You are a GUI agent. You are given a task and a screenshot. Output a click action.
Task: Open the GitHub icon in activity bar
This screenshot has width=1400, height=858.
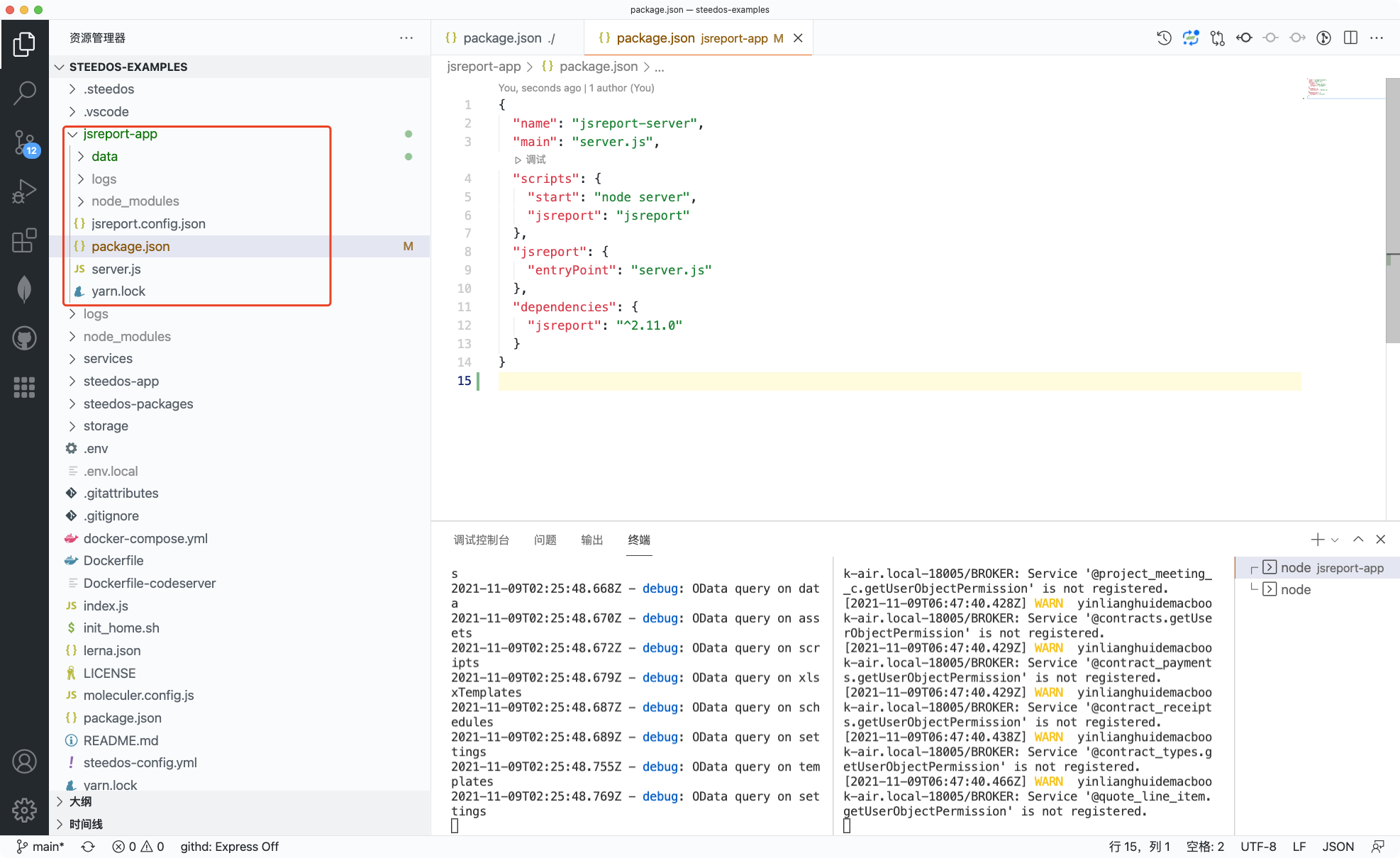pyautogui.click(x=24, y=338)
